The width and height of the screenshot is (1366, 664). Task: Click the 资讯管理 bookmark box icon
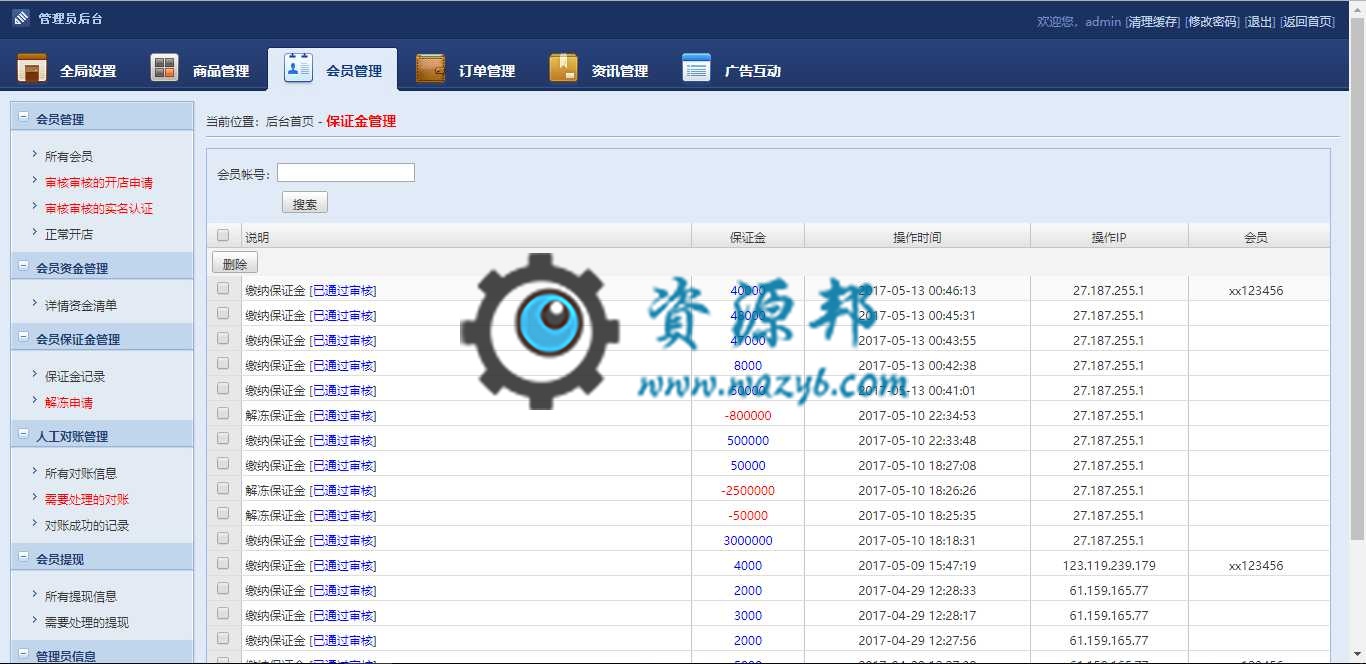click(563, 68)
